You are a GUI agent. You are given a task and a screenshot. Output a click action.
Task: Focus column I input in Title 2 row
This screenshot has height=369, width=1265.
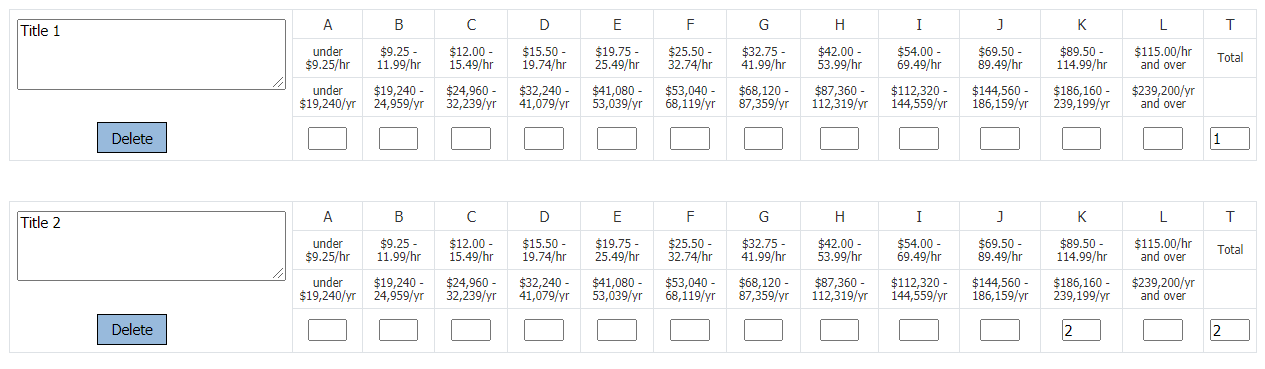tap(919, 330)
